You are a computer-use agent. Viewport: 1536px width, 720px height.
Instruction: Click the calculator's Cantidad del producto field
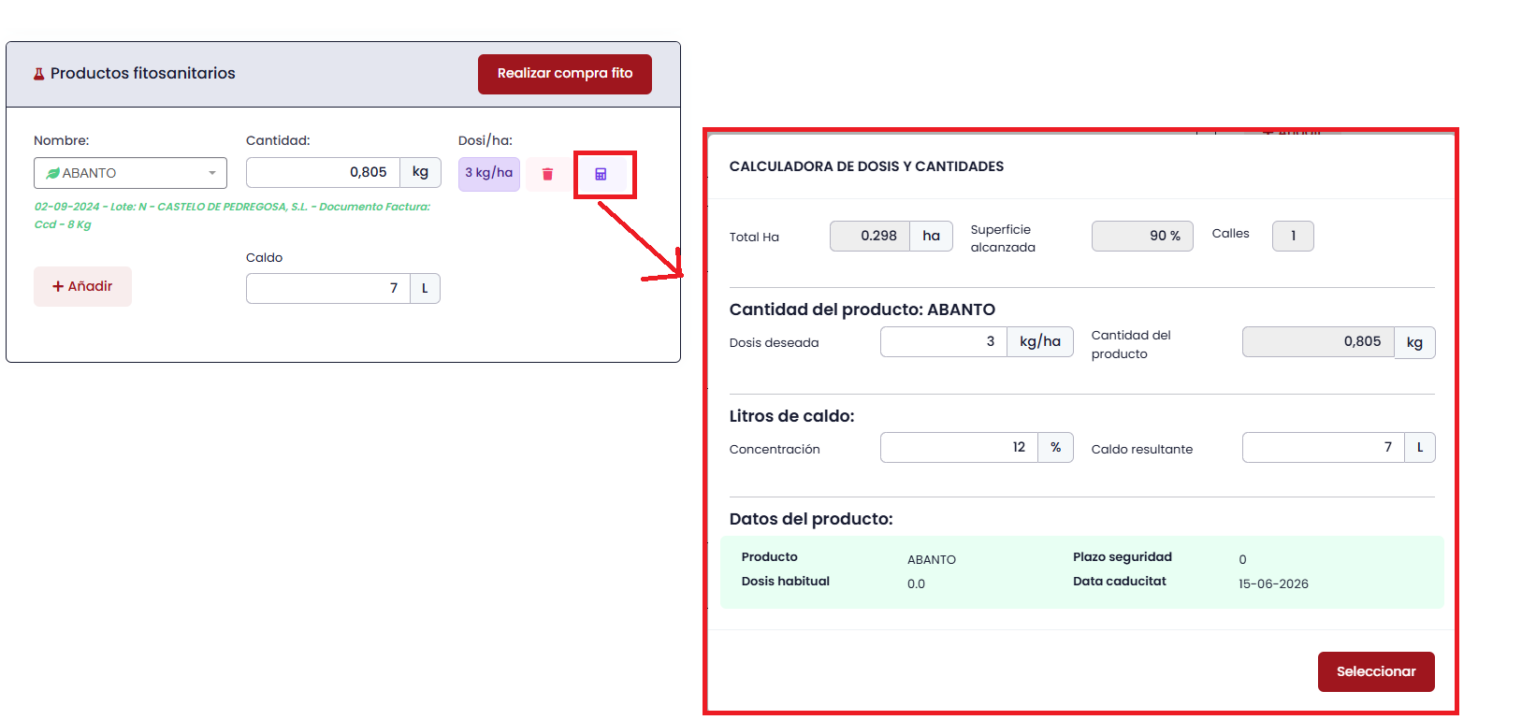[x=1317, y=342]
